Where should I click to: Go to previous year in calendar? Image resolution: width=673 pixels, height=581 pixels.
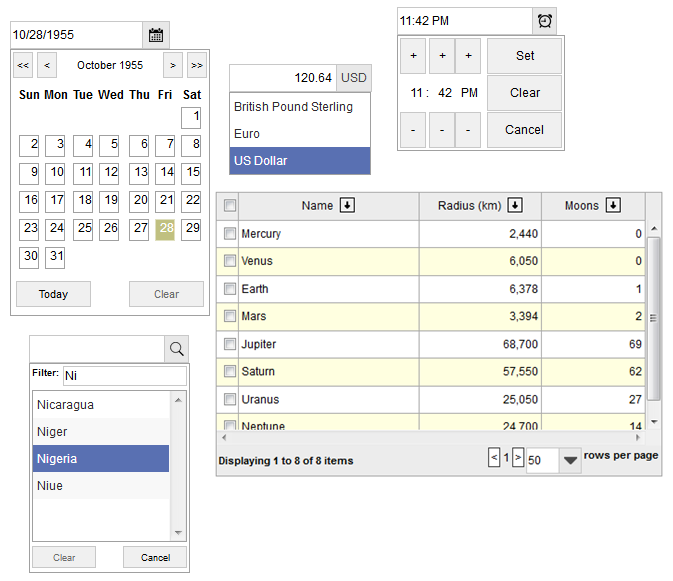pyautogui.click(x=23, y=65)
